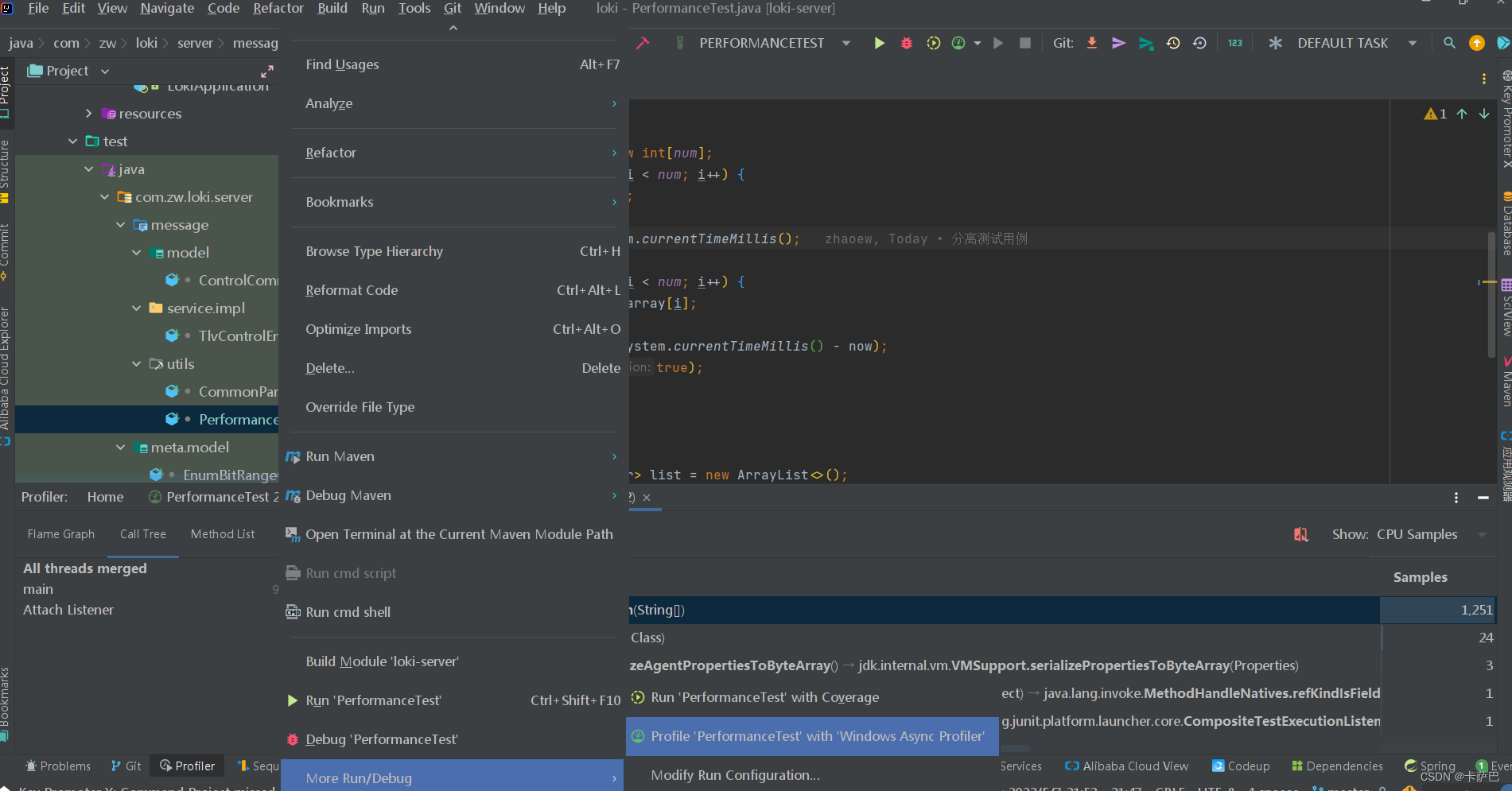Open Git tool window at bottom
The image size is (1512, 791).
click(126, 766)
